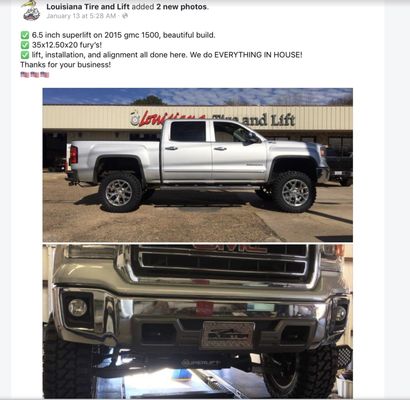
Task: Click the globe audience privacy icon
Action: (x=125, y=16)
